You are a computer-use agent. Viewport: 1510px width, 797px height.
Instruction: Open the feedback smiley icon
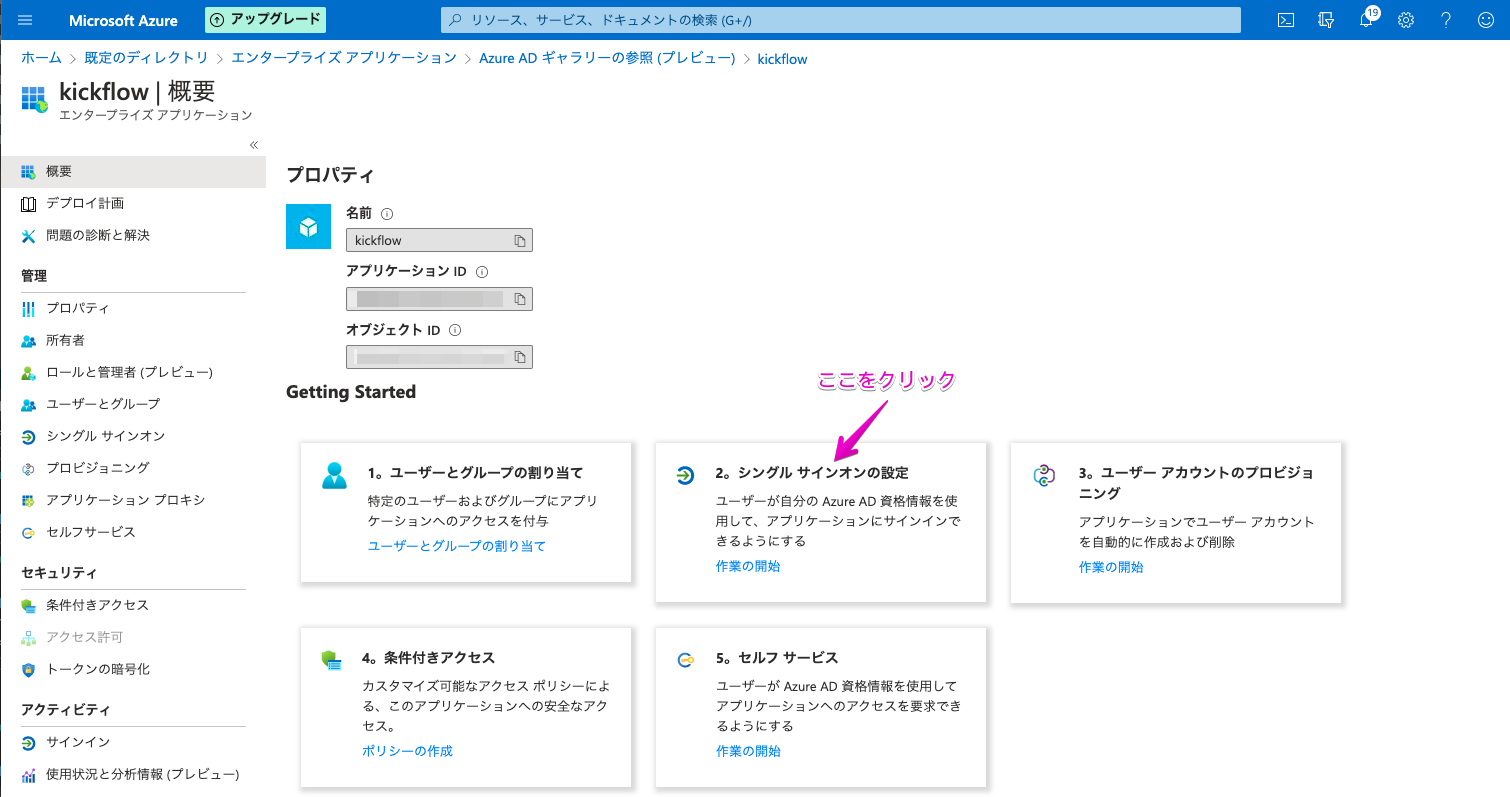tap(1485, 20)
